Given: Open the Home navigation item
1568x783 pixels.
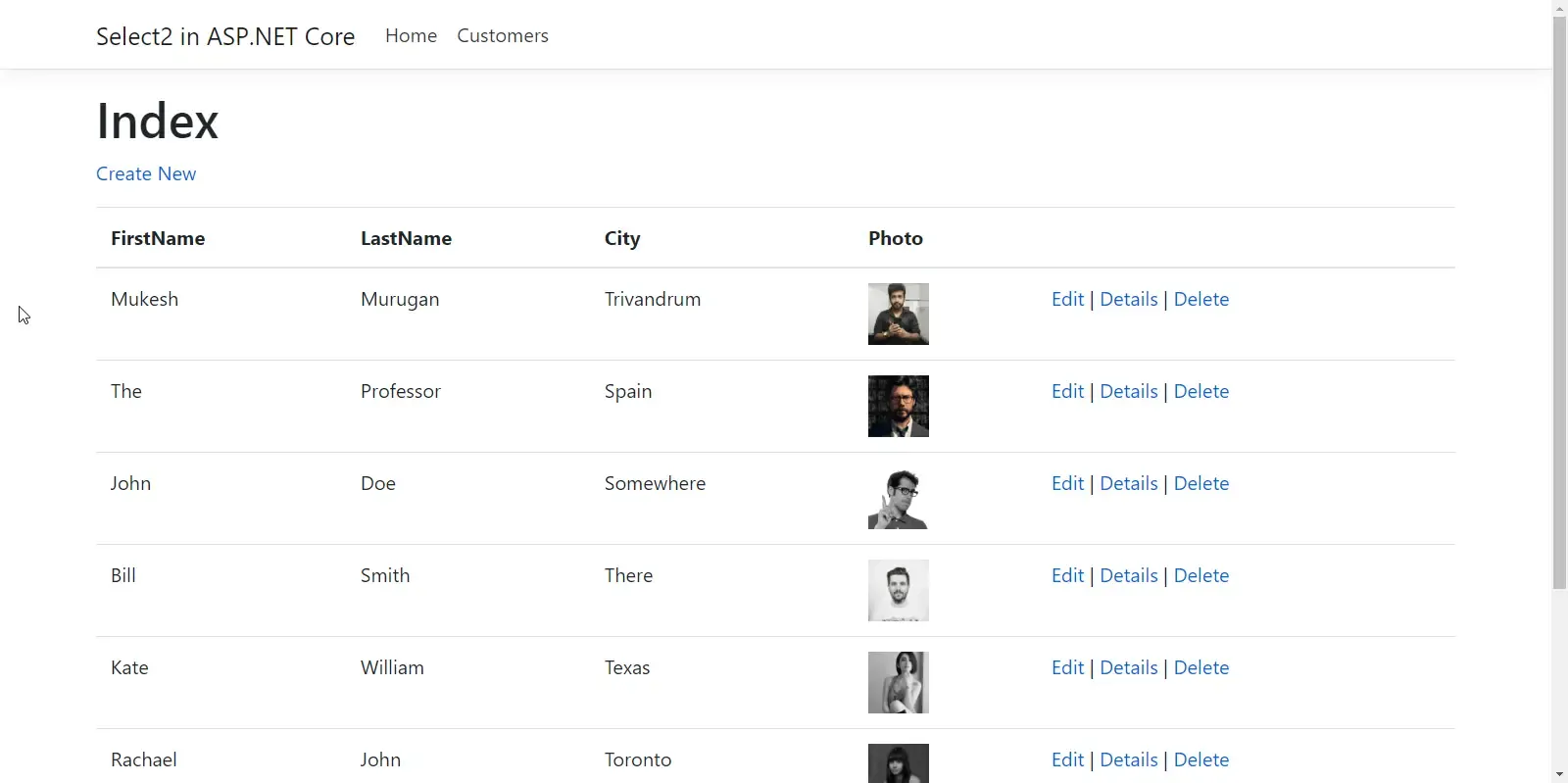Looking at the screenshot, I should [411, 36].
